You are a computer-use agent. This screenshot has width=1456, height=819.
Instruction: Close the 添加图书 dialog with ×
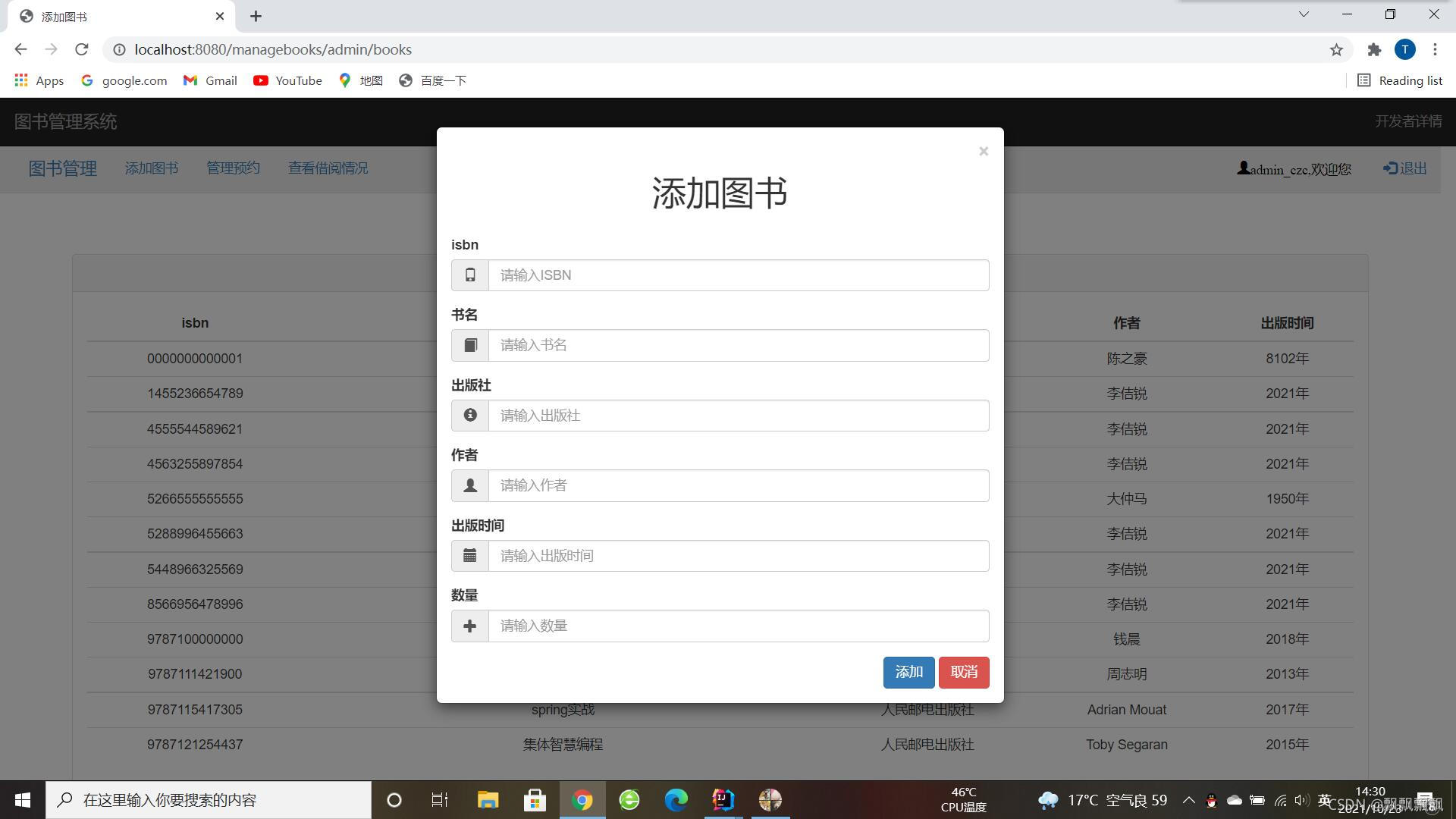coord(984,152)
